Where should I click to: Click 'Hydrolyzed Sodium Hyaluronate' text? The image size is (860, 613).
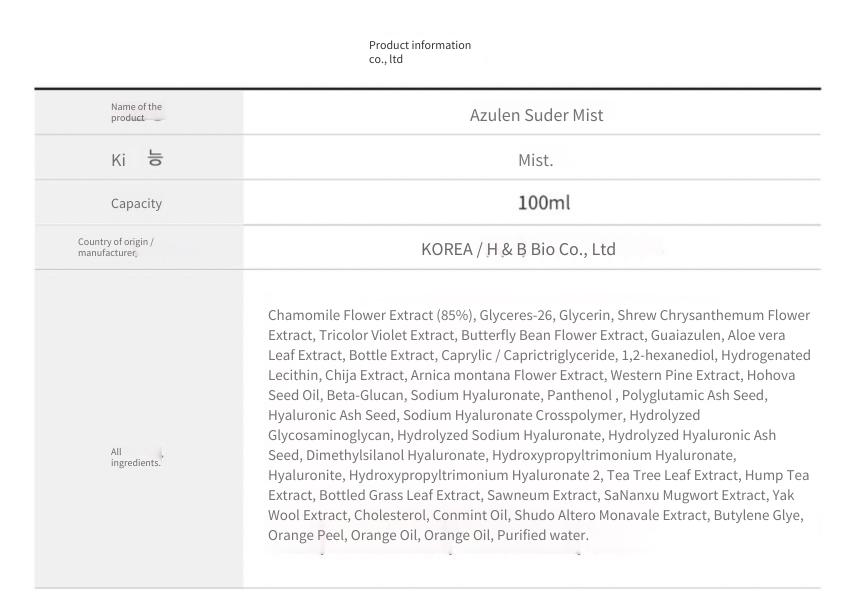coord(499,435)
